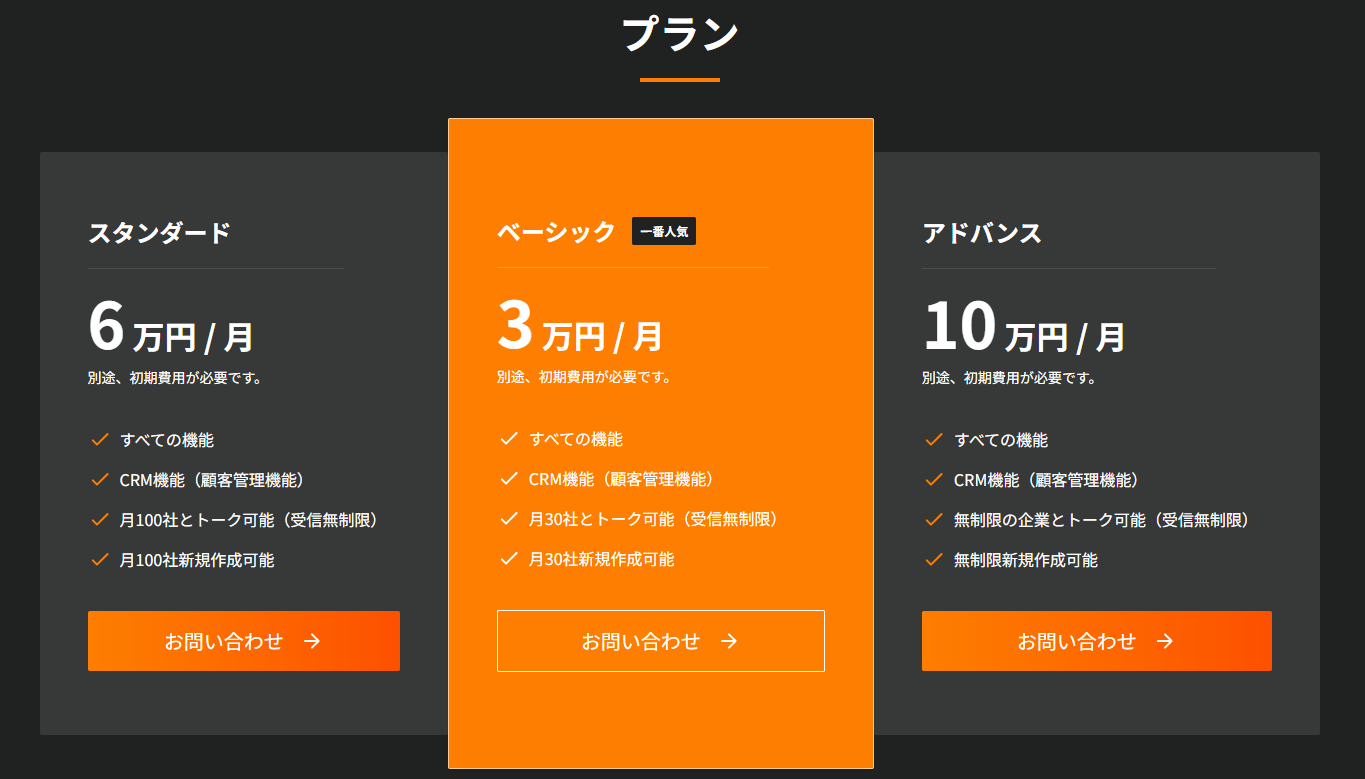The height and width of the screenshot is (779, 1365).
Task: Select the ベーシック plan title
Action: point(556,232)
